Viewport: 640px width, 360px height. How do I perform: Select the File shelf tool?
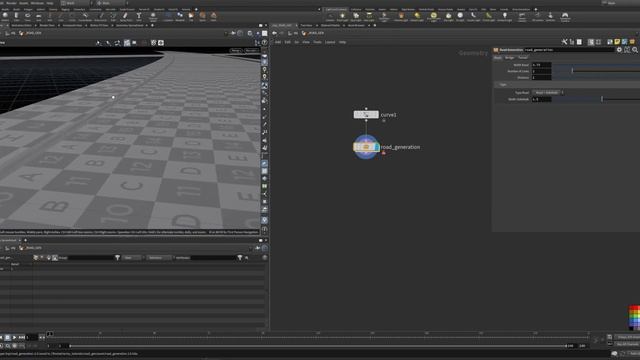[191, 16]
